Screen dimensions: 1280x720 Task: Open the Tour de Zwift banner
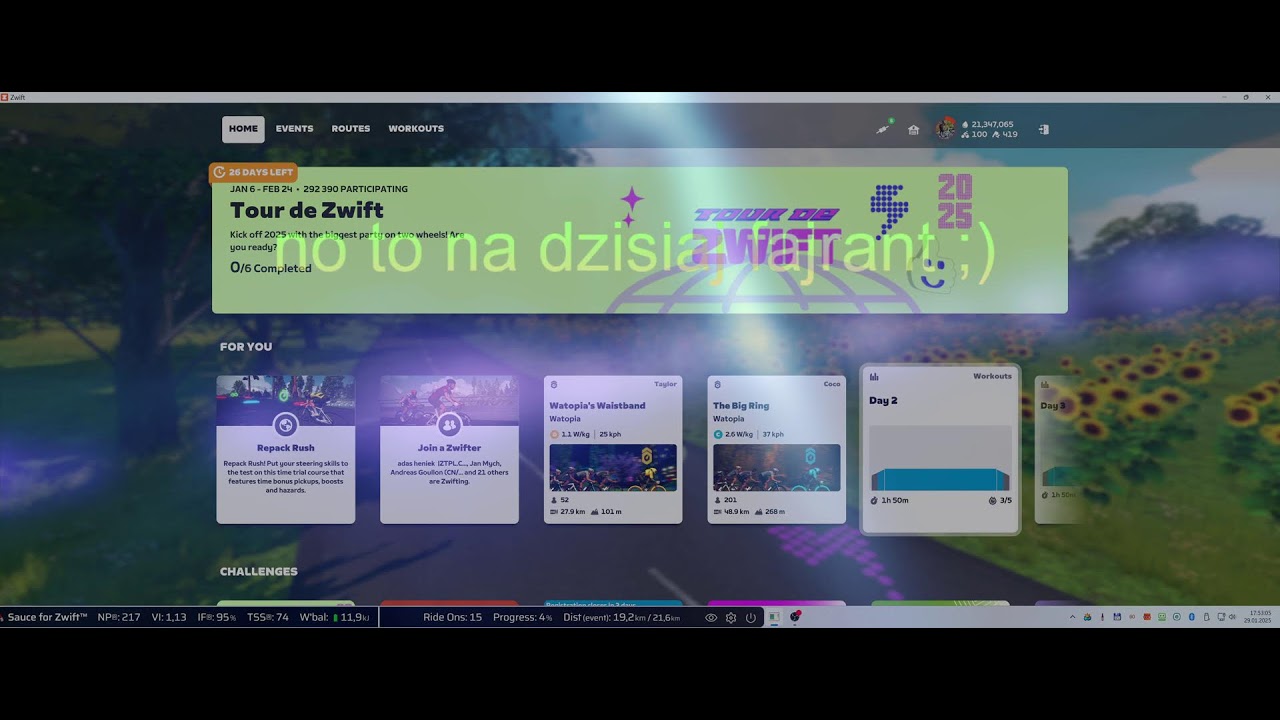pos(640,240)
